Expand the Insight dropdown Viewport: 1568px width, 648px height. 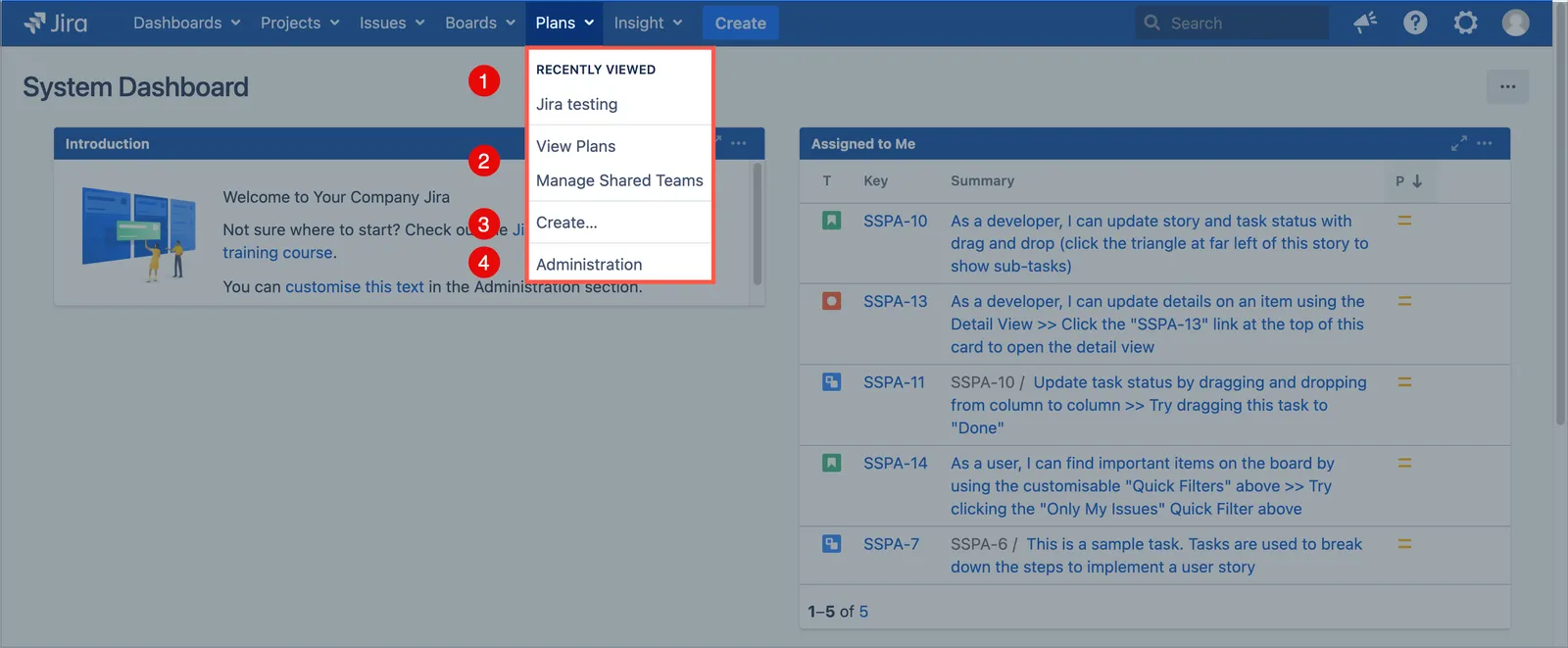tap(648, 23)
